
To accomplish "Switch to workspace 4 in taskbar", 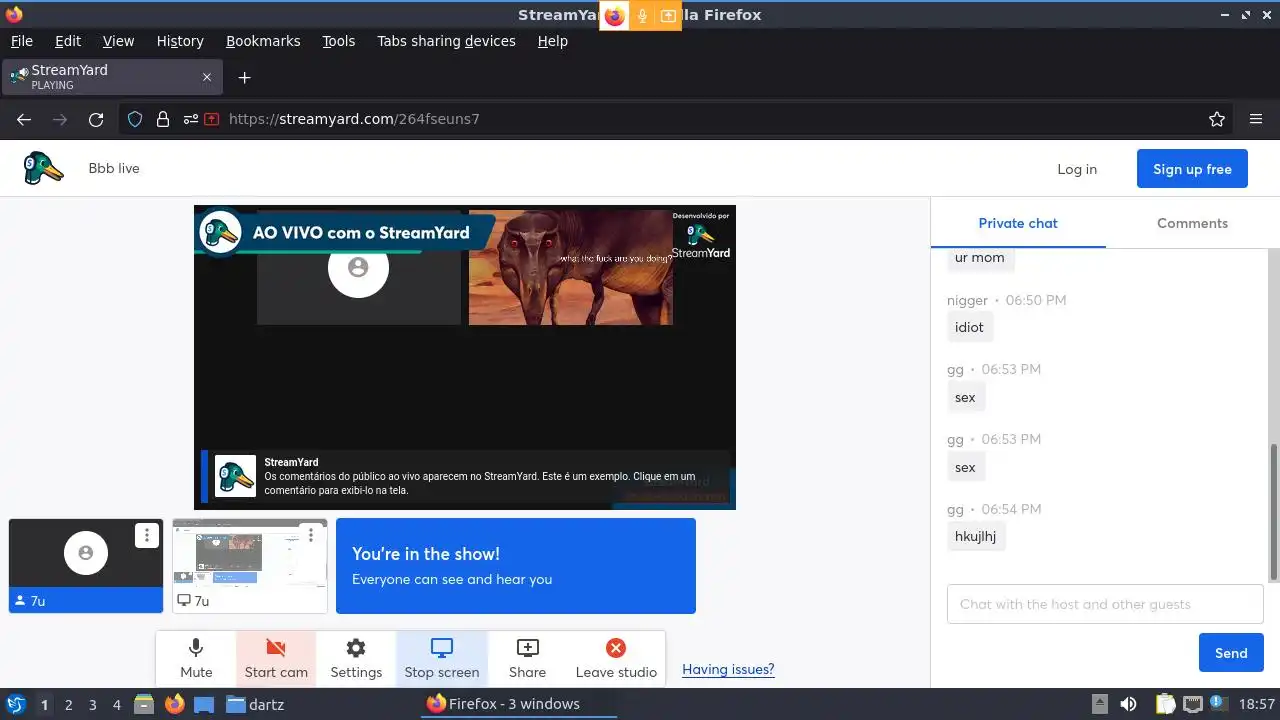I will tap(116, 705).
